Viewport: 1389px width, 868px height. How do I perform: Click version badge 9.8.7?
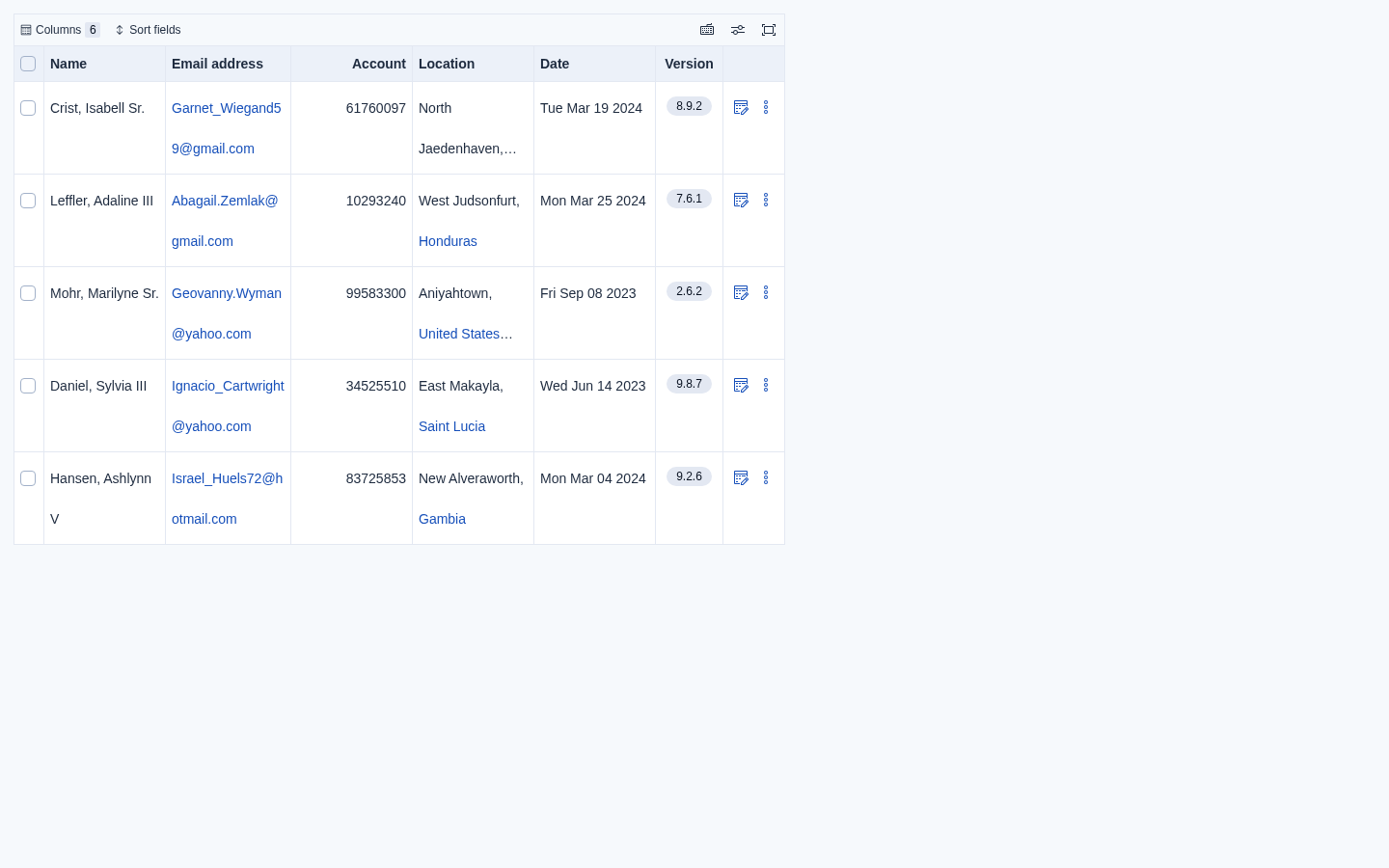pyautogui.click(x=689, y=384)
